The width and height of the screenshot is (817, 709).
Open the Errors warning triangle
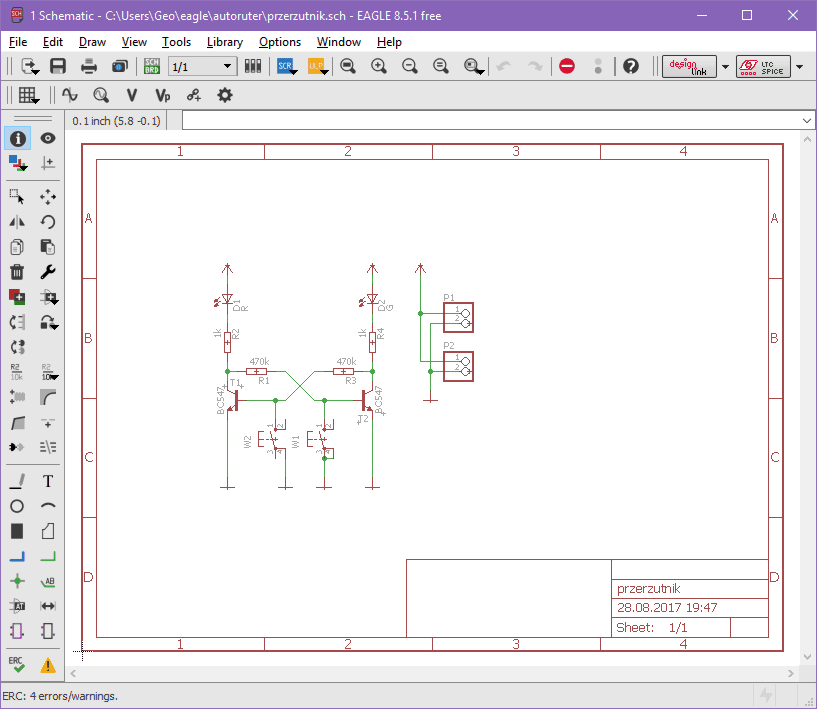pos(47,664)
